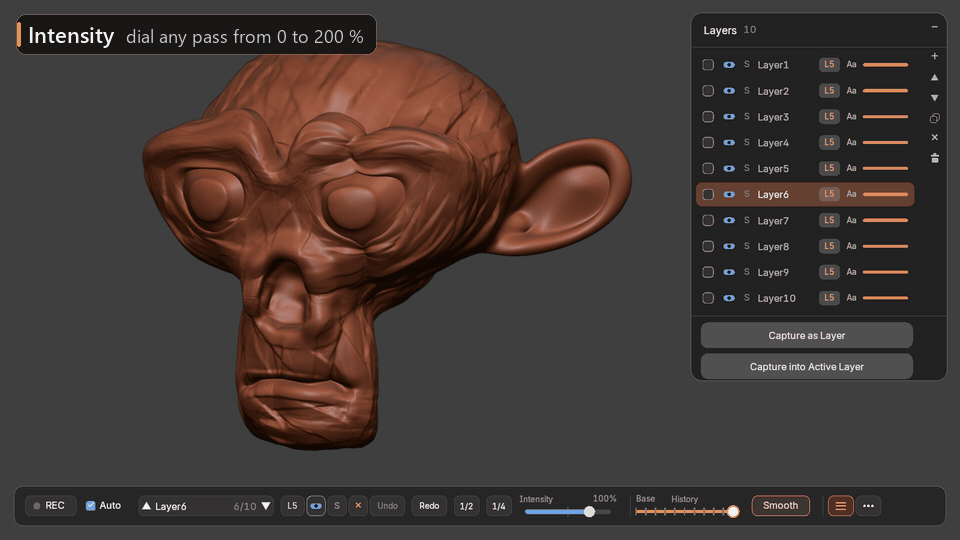Image resolution: width=960 pixels, height=540 pixels.
Task: Select Layer2 row by name
Action: tap(773, 91)
